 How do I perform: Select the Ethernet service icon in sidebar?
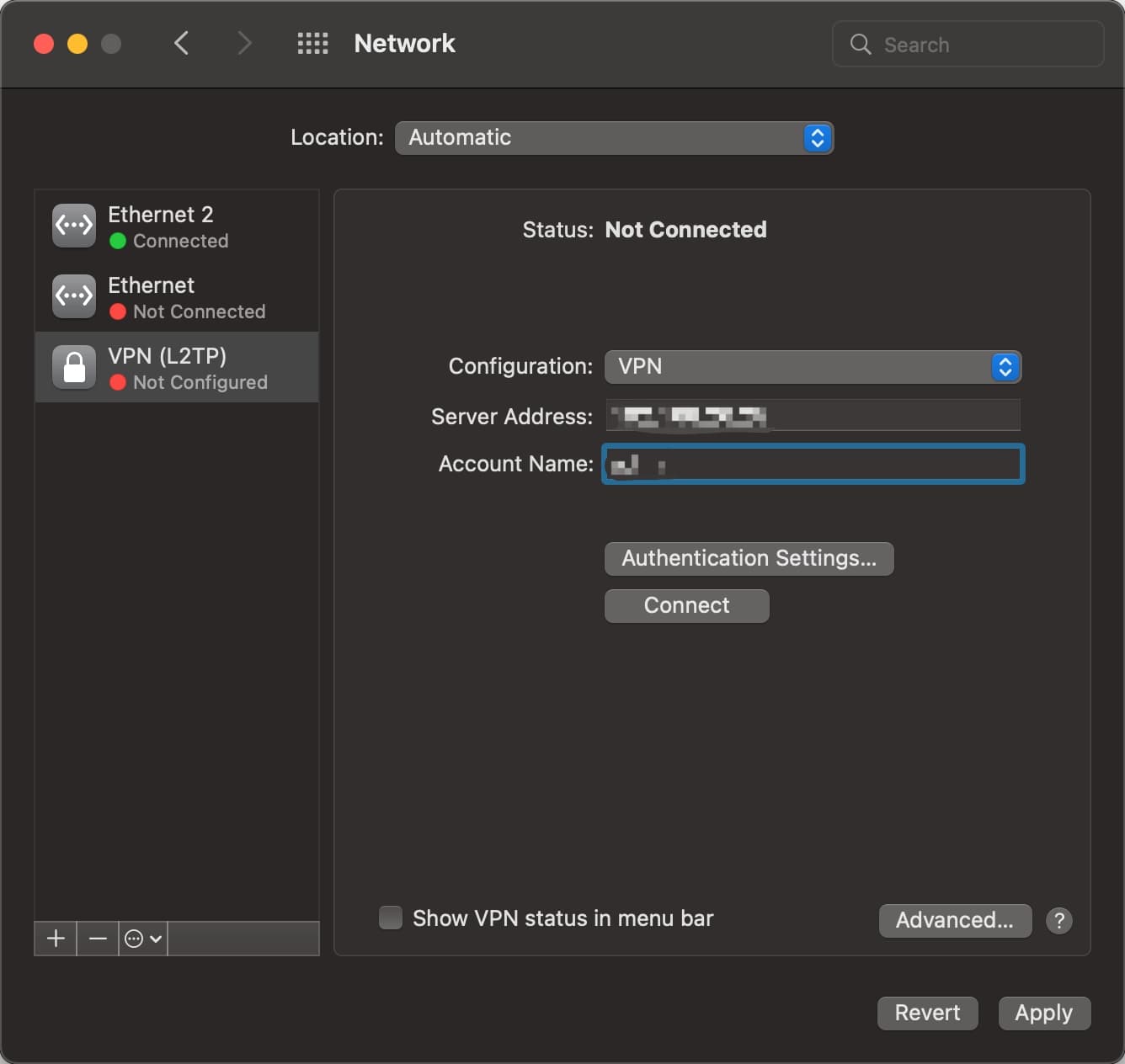pos(73,296)
